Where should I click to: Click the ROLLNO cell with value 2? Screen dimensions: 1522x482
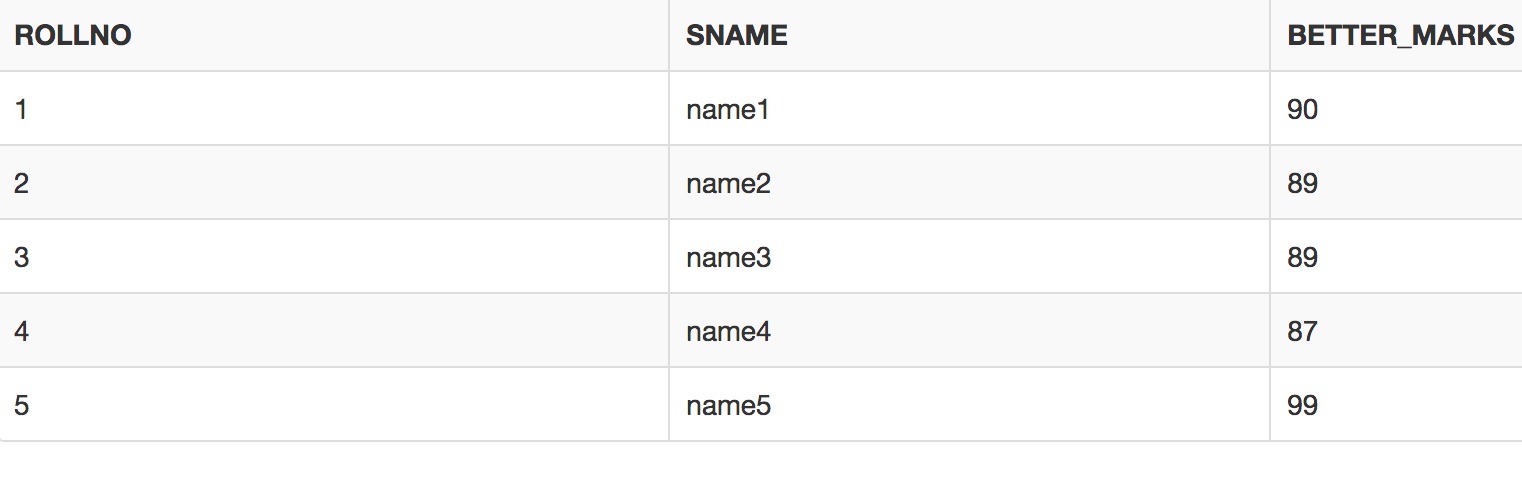[334, 182]
